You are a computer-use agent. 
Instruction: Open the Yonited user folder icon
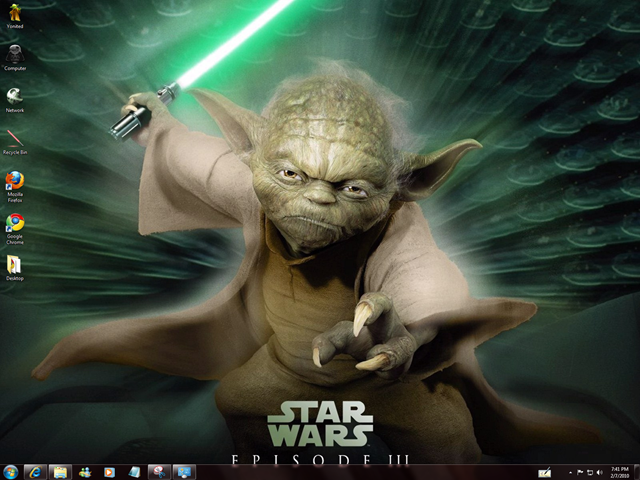click(x=14, y=13)
